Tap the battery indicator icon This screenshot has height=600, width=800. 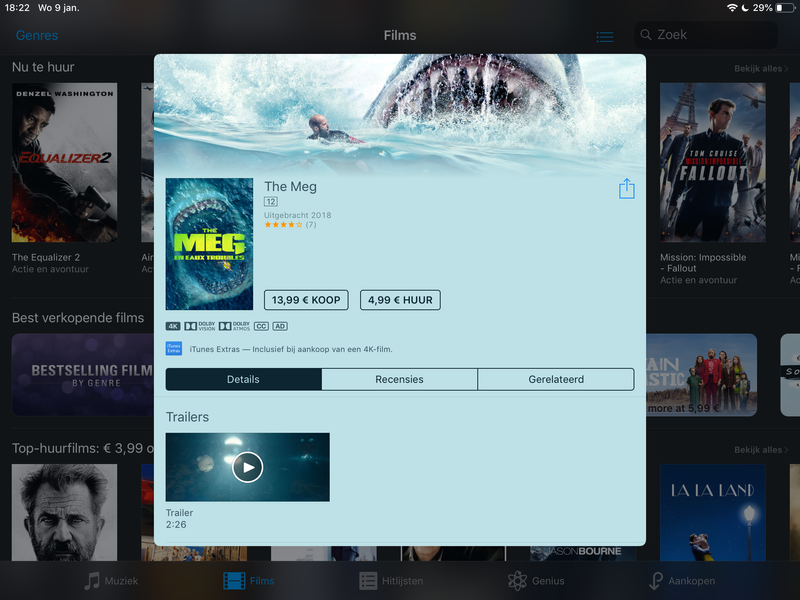(785, 8)
